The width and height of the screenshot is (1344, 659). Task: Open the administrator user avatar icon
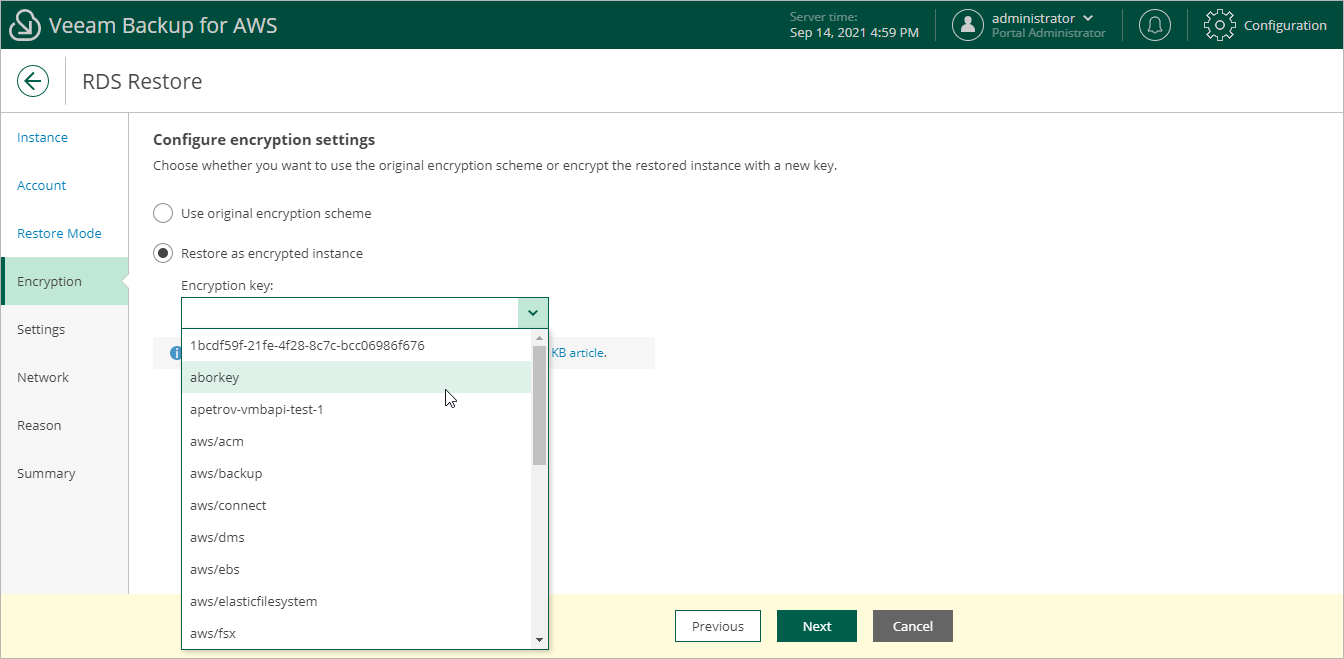[x=967, y=25]
